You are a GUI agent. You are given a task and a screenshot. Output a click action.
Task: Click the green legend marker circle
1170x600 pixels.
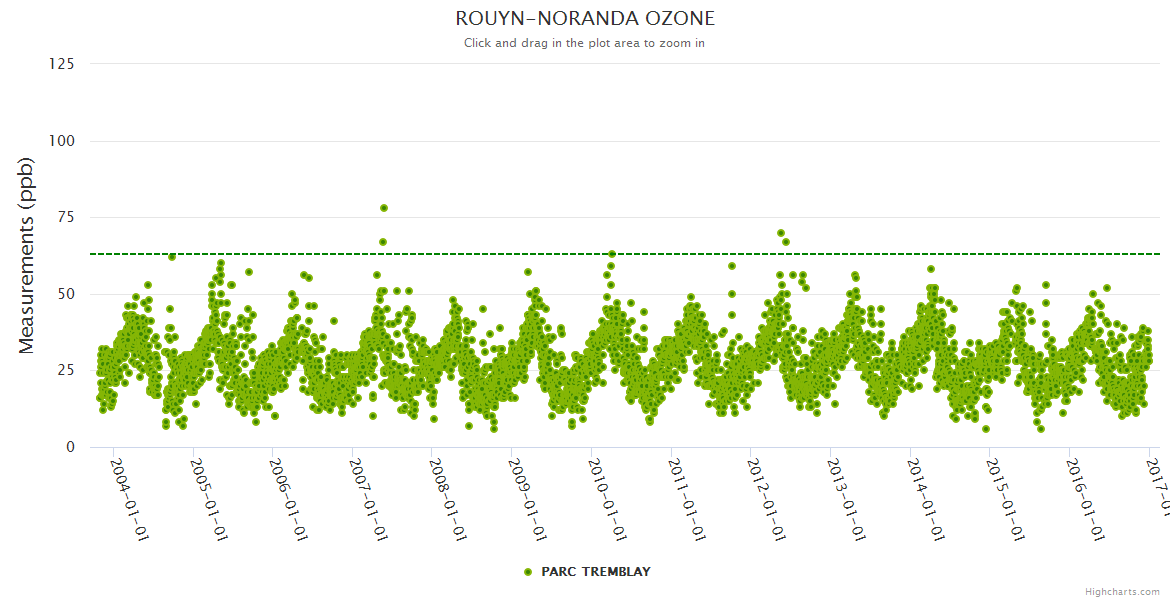tap(528, 572)
